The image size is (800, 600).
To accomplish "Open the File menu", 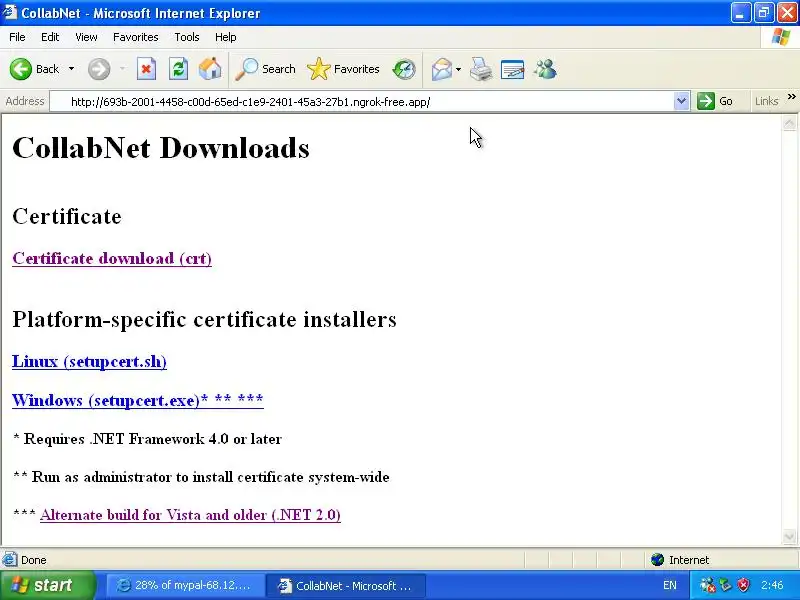I will pos(17,37).
